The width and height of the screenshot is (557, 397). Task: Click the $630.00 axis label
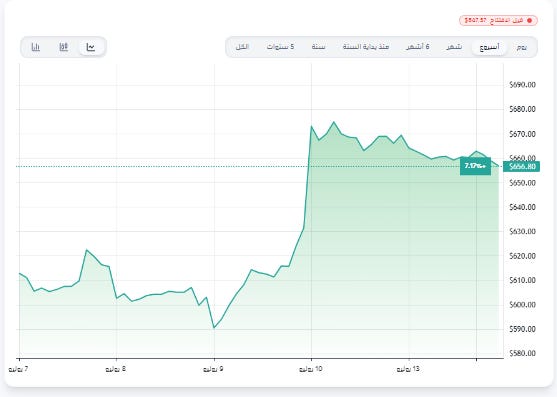point(522,232)
